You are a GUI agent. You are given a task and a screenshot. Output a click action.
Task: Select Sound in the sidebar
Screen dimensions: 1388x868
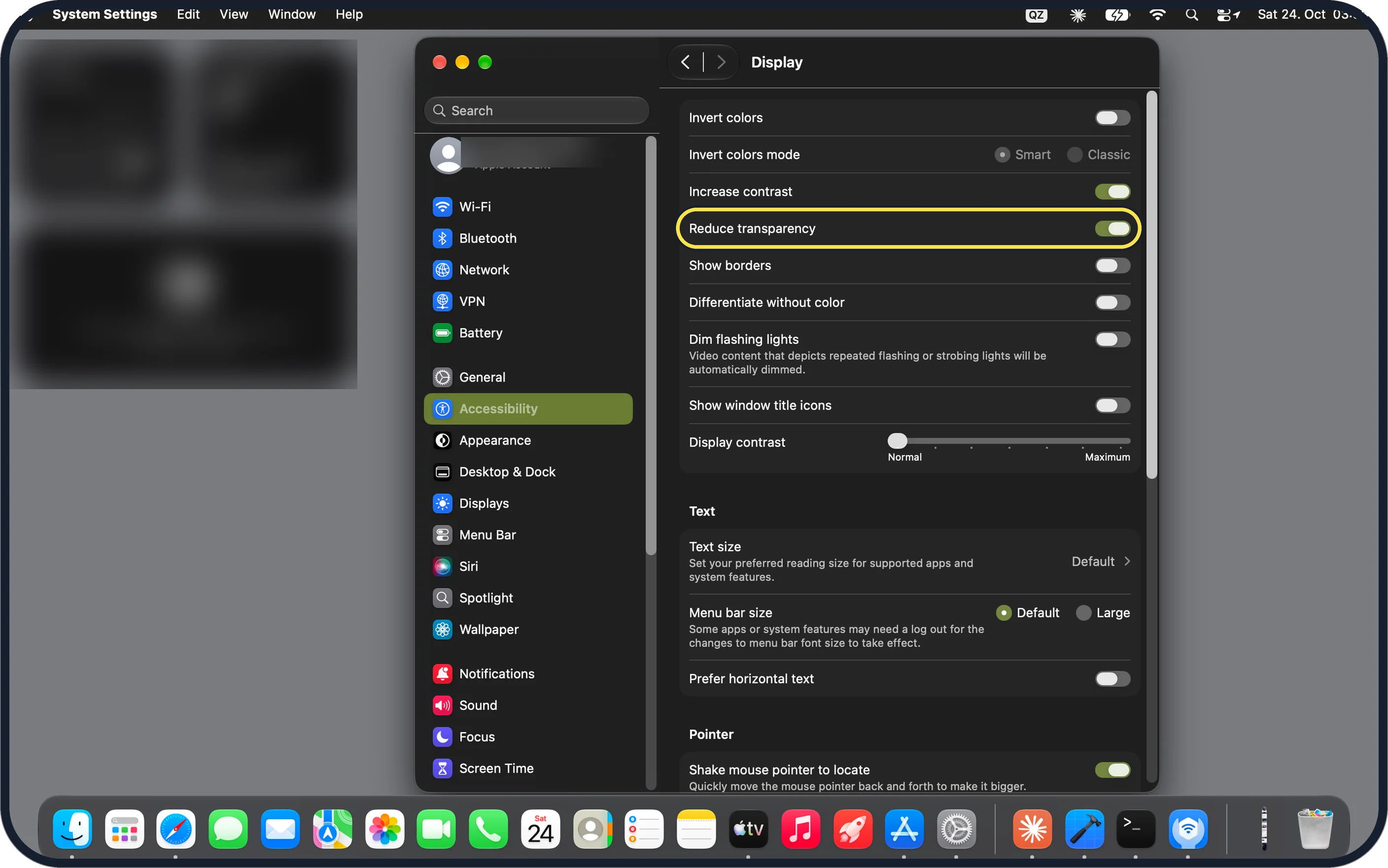[x=528, y=705]
